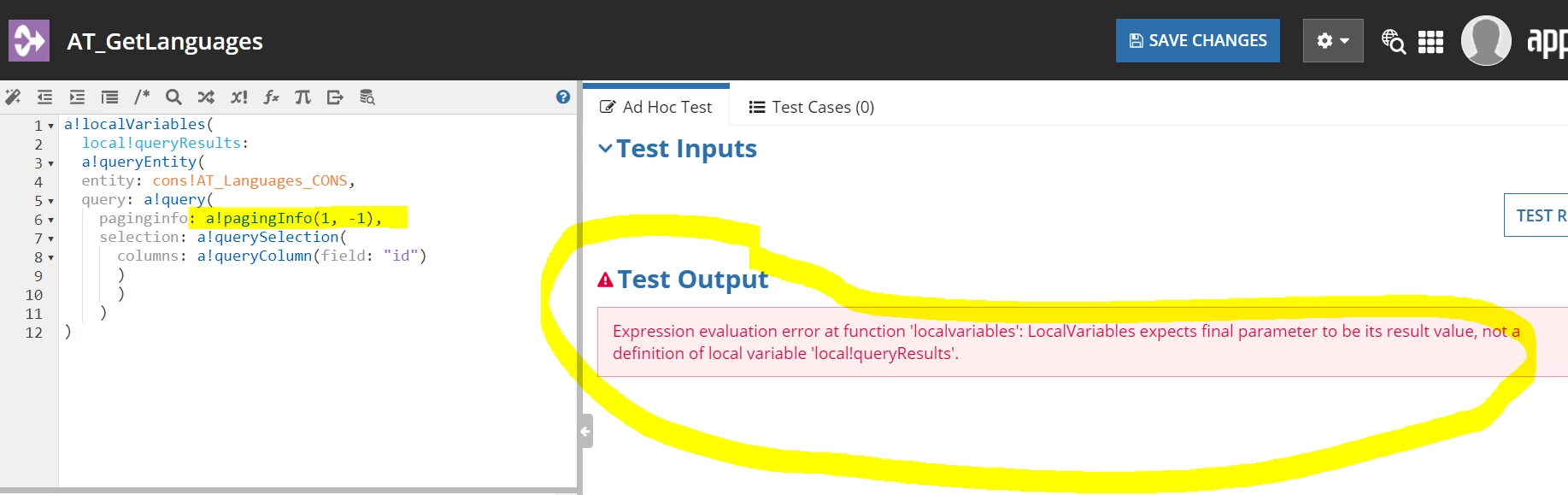The height and width of the screenshot is (495, 1568).
Task: Collapse the Test Inputs section
Action: pyautogui.click(x=606, y=149)
